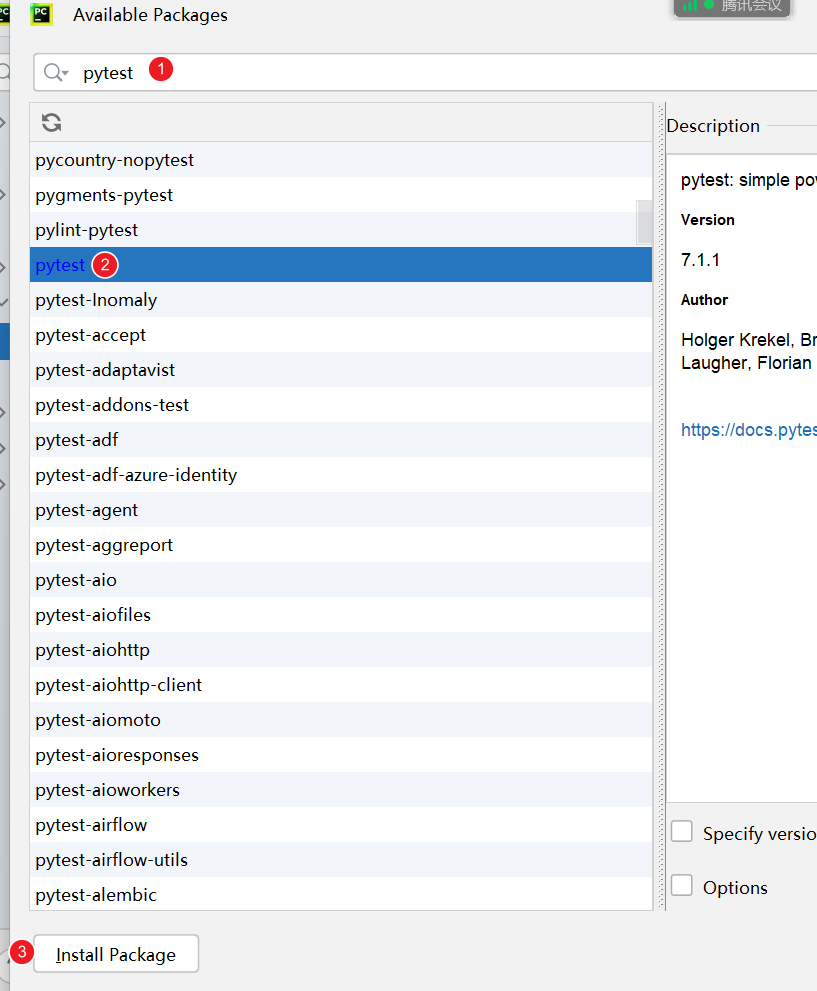Click the Install Package button

point(116,954)
